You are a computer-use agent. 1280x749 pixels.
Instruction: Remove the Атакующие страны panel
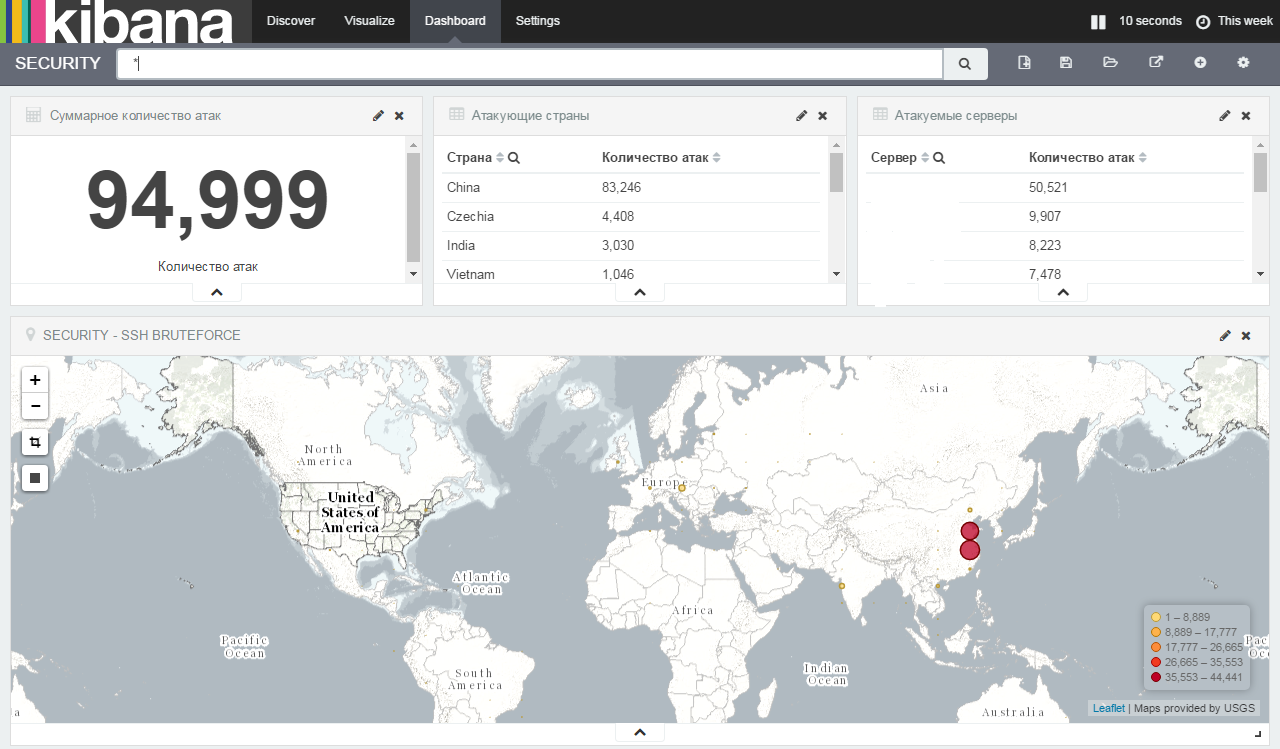click(822, 116)
